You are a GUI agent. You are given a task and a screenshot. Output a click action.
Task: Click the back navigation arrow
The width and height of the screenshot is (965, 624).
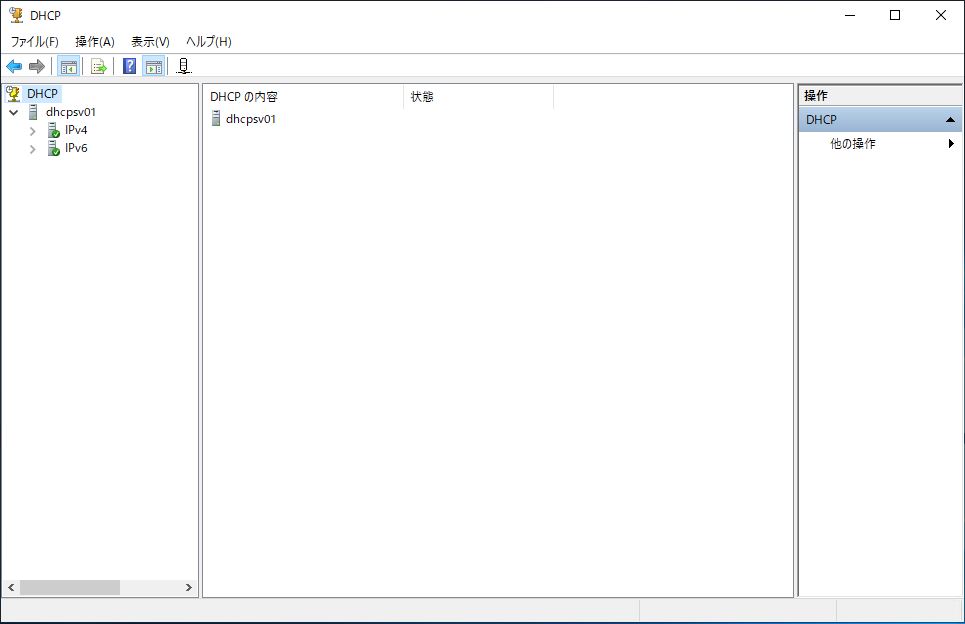pos(13,65)
